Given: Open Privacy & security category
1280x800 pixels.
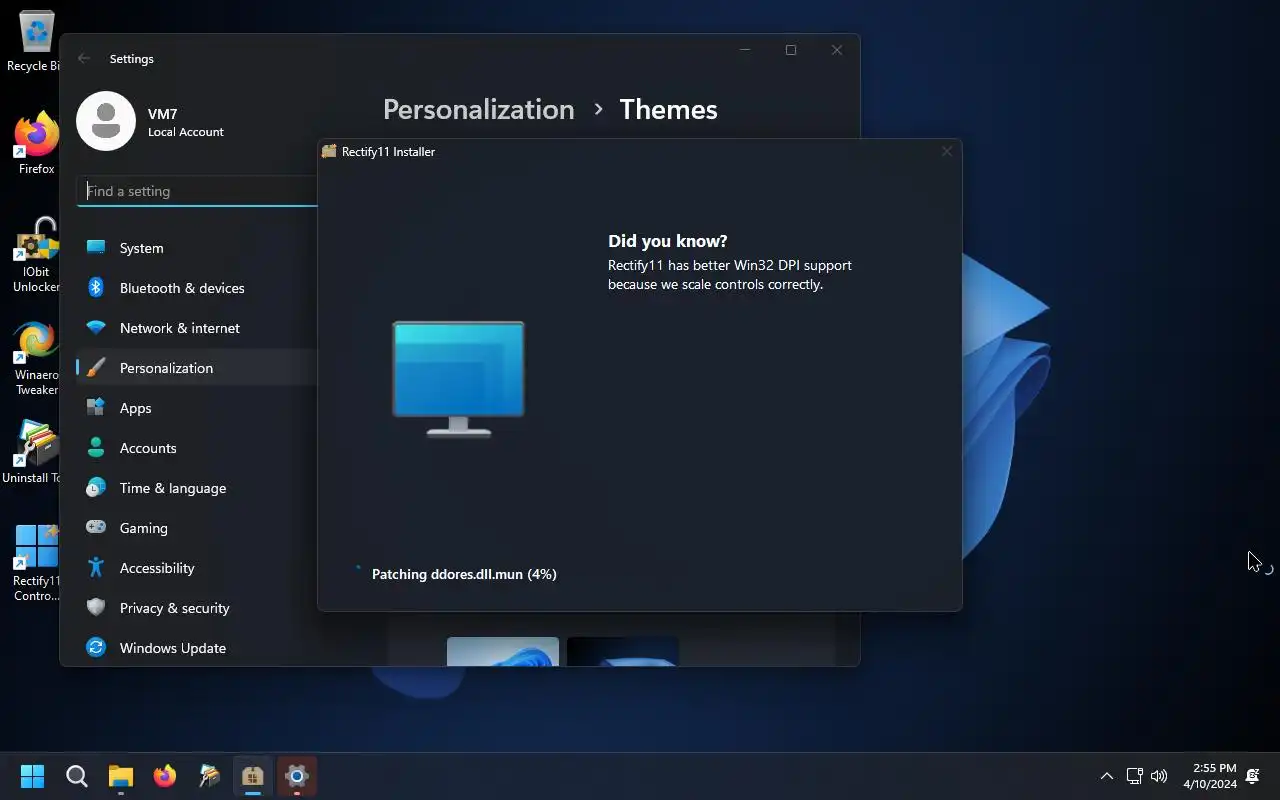Looking at the screenshot, I should click(x=197, y=608).
